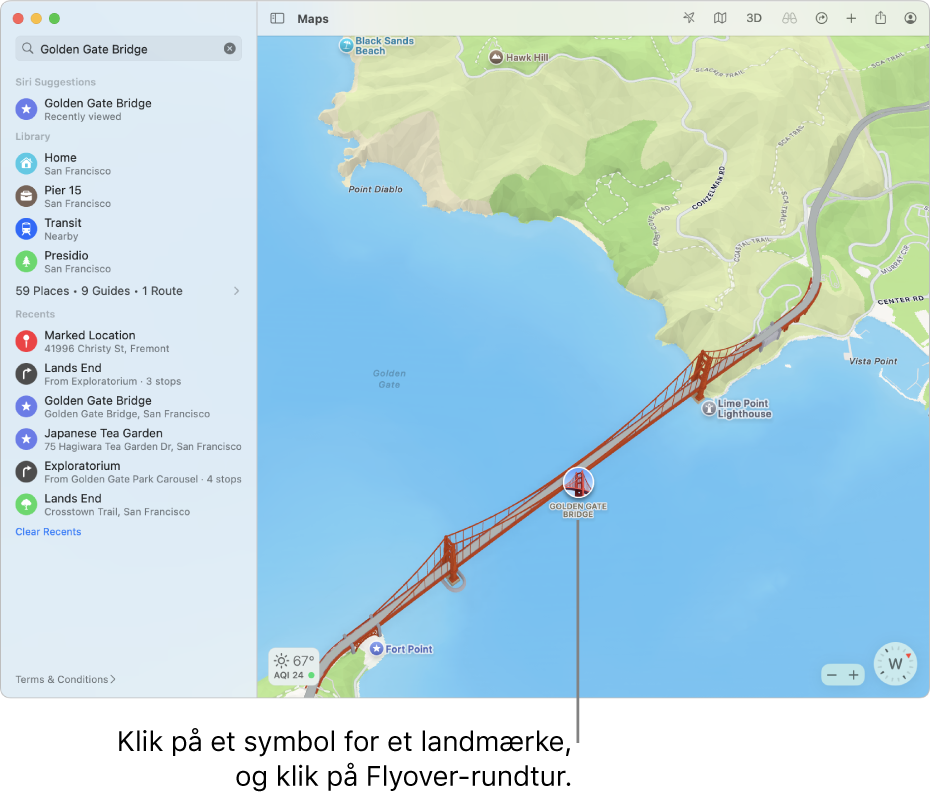Toggle the sidebar panel icon
Screen dimensions: 934x798
tap(278, 18)
